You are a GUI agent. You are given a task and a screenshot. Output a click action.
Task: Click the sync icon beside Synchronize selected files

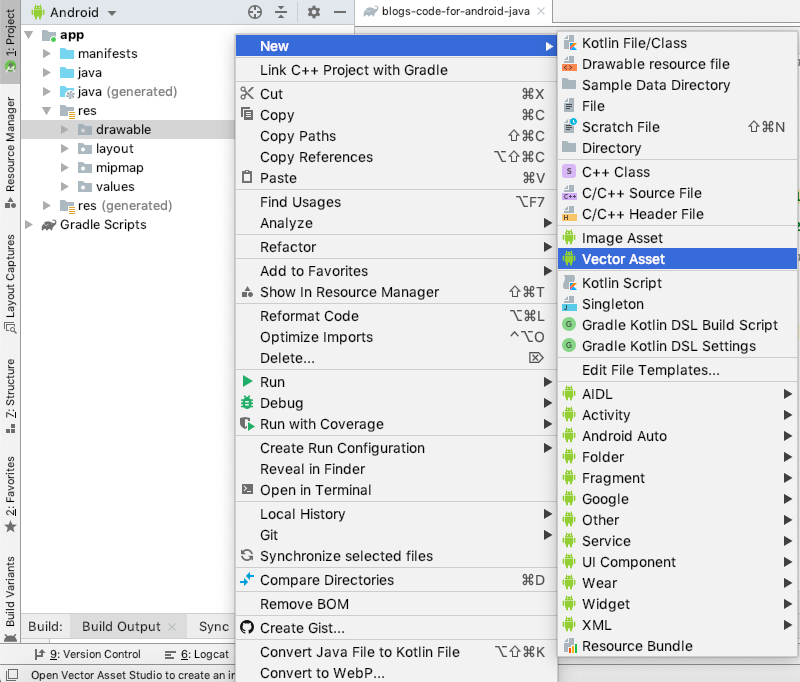coord(247,555)
